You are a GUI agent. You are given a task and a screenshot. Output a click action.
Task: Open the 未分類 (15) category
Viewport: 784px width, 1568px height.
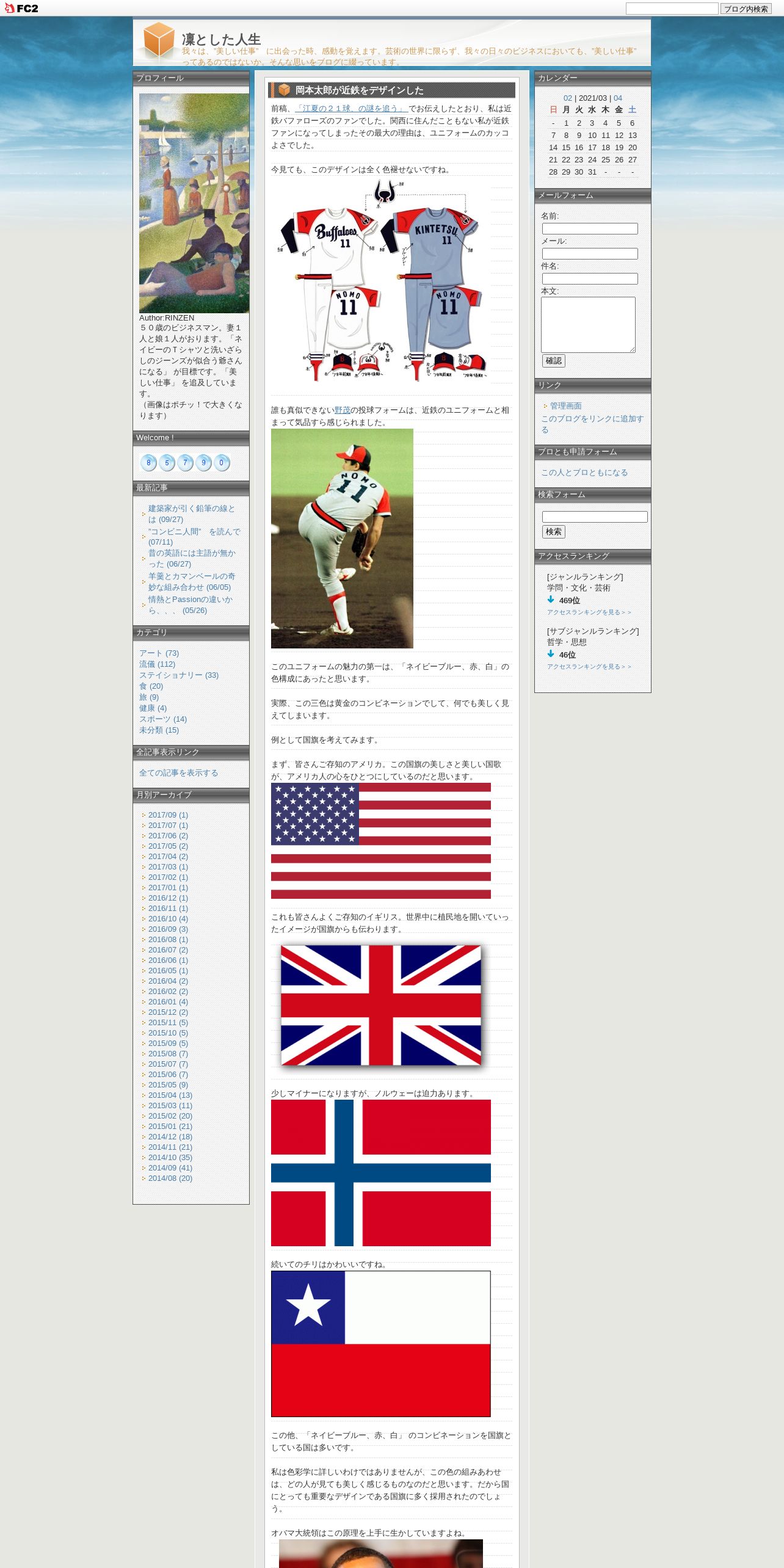[159, 730]
